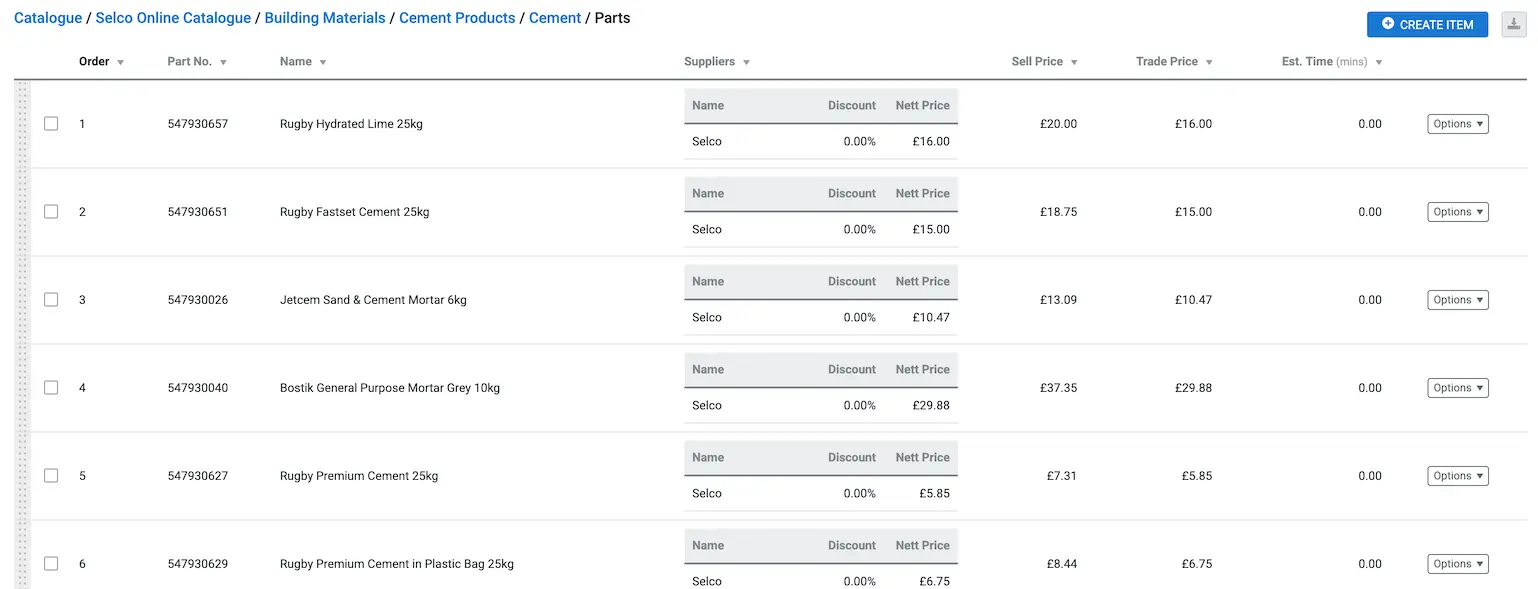
Task: Click the £29.88 trade price value
Action: click(1193, 388)
